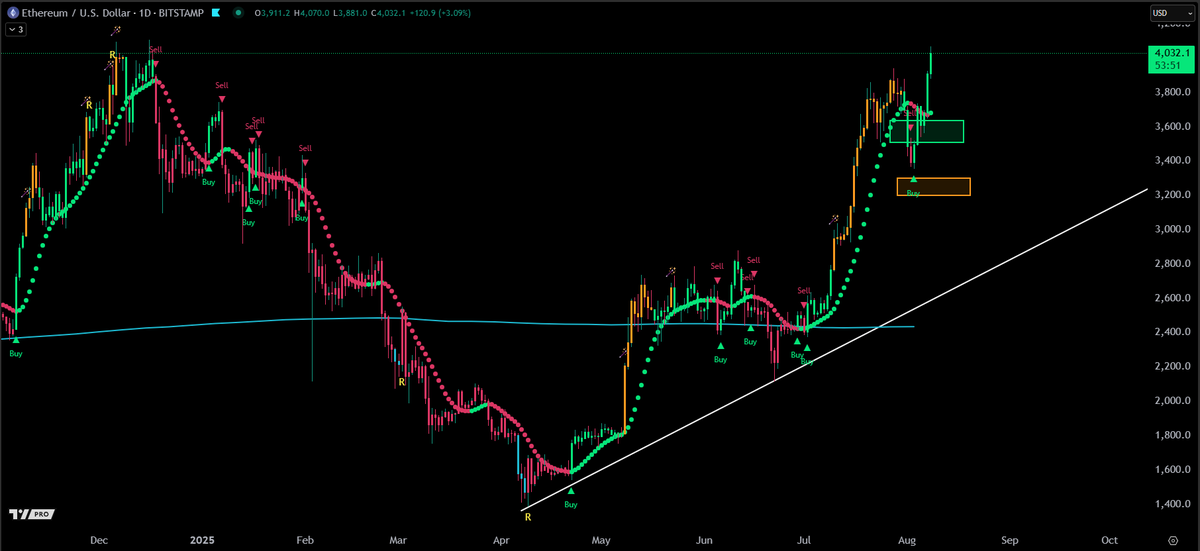
Task: Click the cyan flag icon beside BITSTAMP
Action: [214, 13]
